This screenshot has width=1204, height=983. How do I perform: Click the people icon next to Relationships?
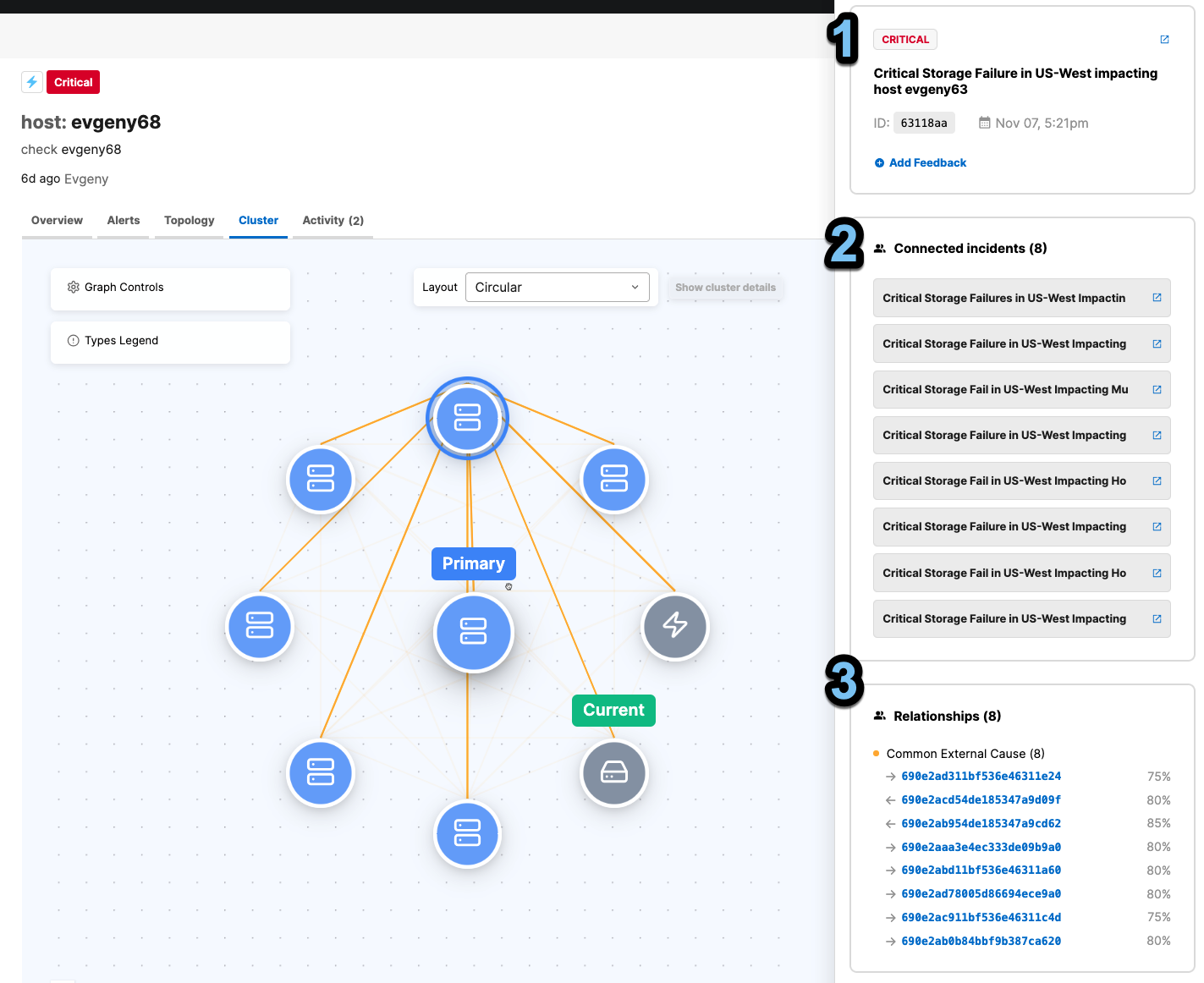pyautogui.click(x=880, y=715)
